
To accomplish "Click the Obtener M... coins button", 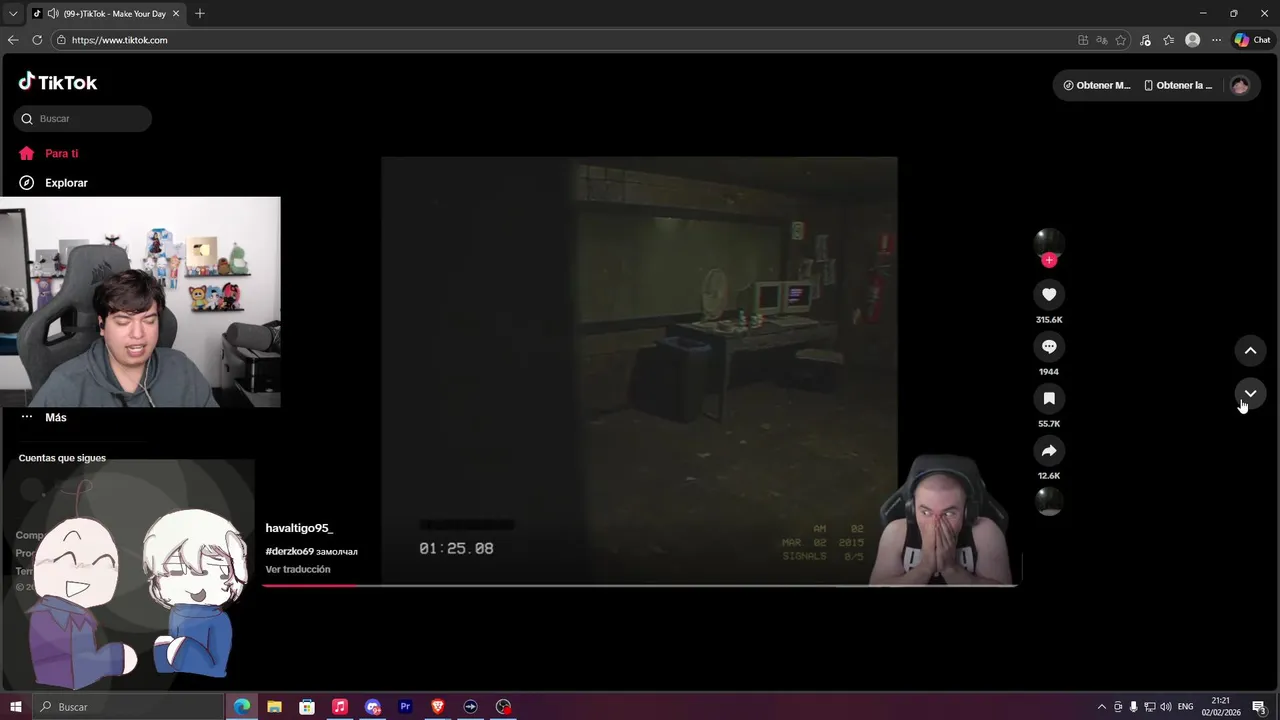I will tap(1097, 85).
